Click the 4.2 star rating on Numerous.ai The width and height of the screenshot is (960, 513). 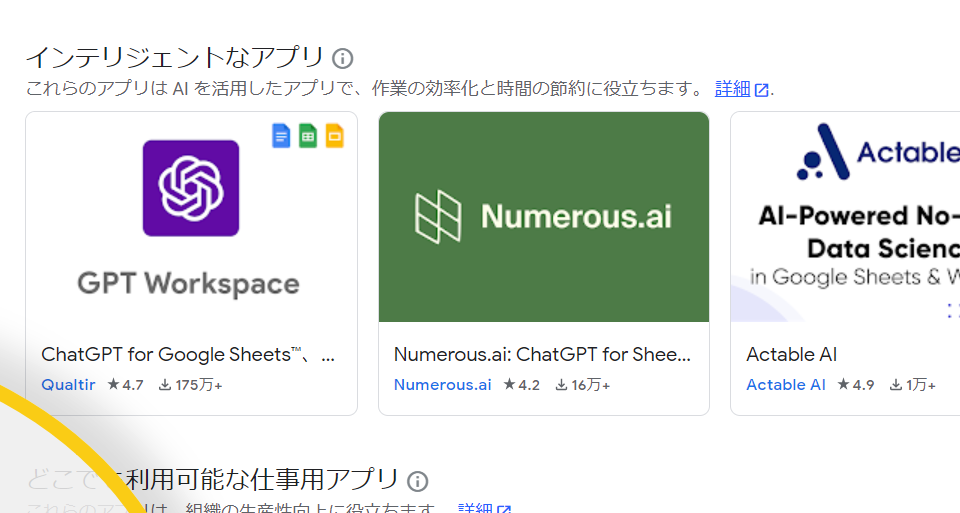point(521,385)
